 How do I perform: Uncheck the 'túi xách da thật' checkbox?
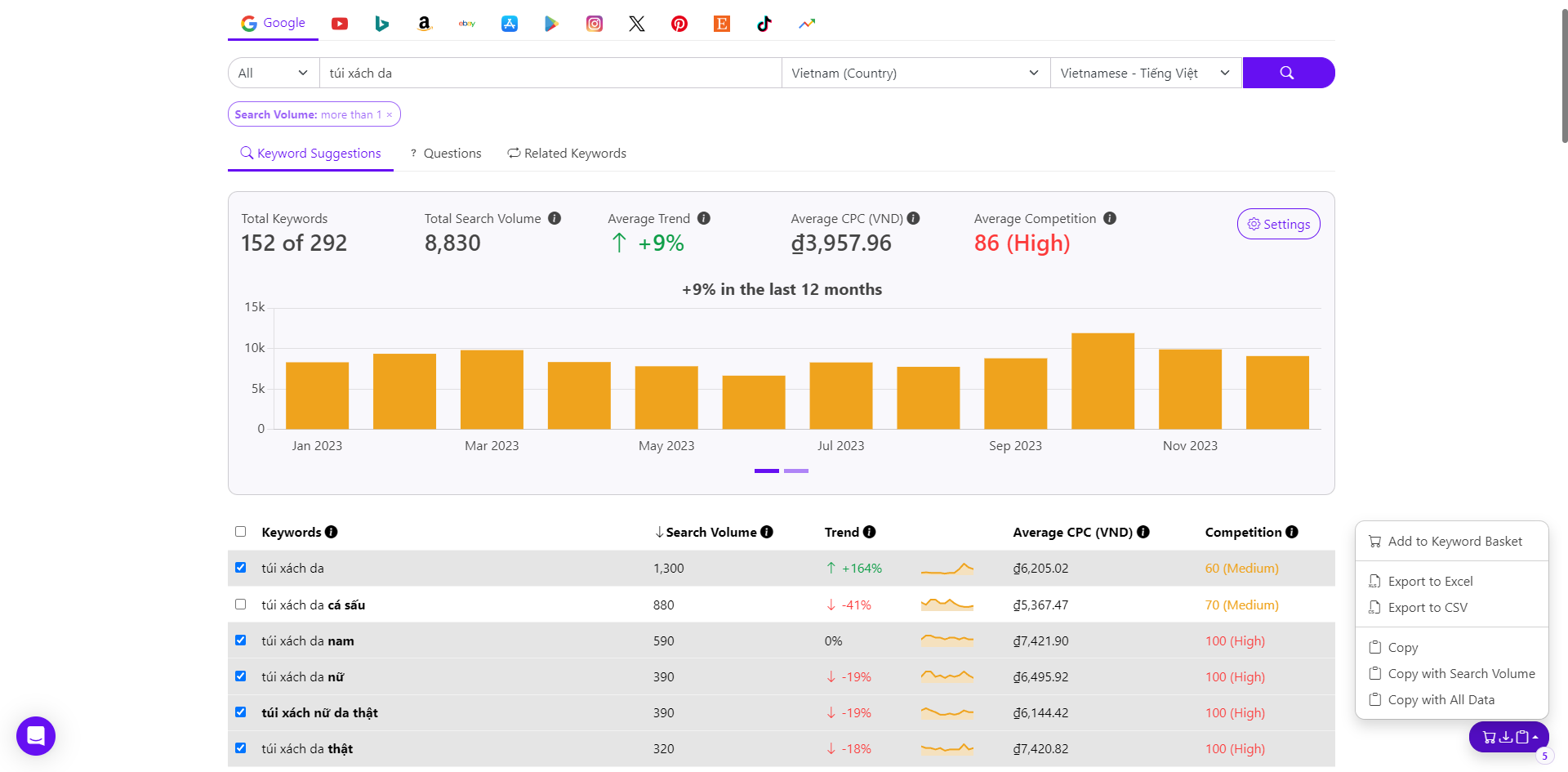(240, 748)
